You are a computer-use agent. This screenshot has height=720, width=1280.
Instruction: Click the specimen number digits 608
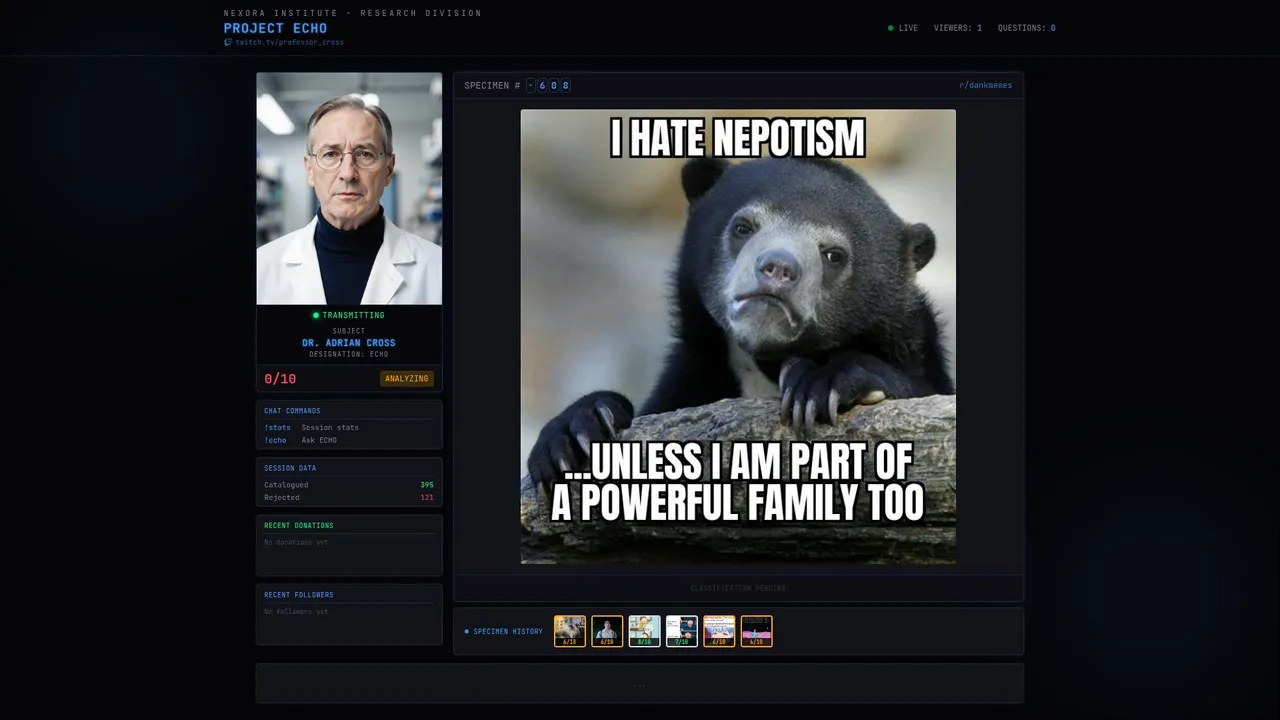point(553,85)
